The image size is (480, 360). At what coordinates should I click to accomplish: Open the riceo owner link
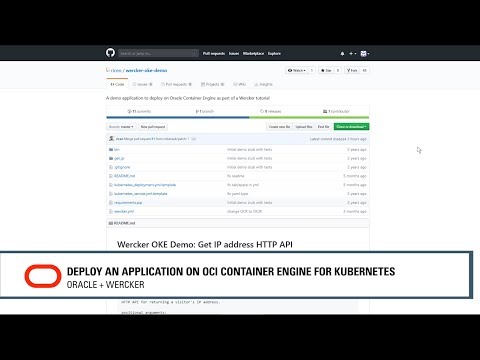point(116,70)
